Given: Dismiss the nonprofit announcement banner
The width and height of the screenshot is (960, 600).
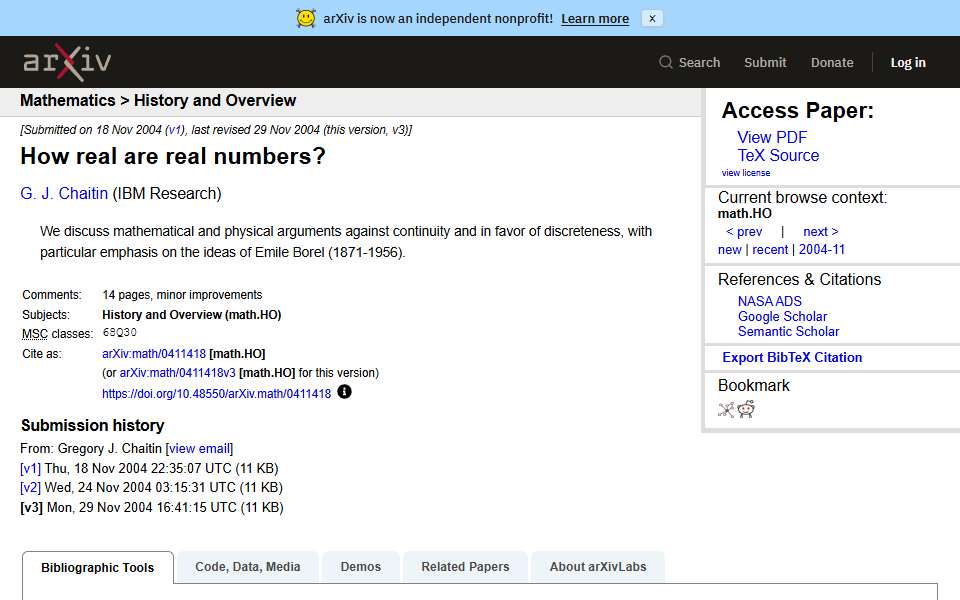Looking at the screenshot, I should tap(652, 18).
